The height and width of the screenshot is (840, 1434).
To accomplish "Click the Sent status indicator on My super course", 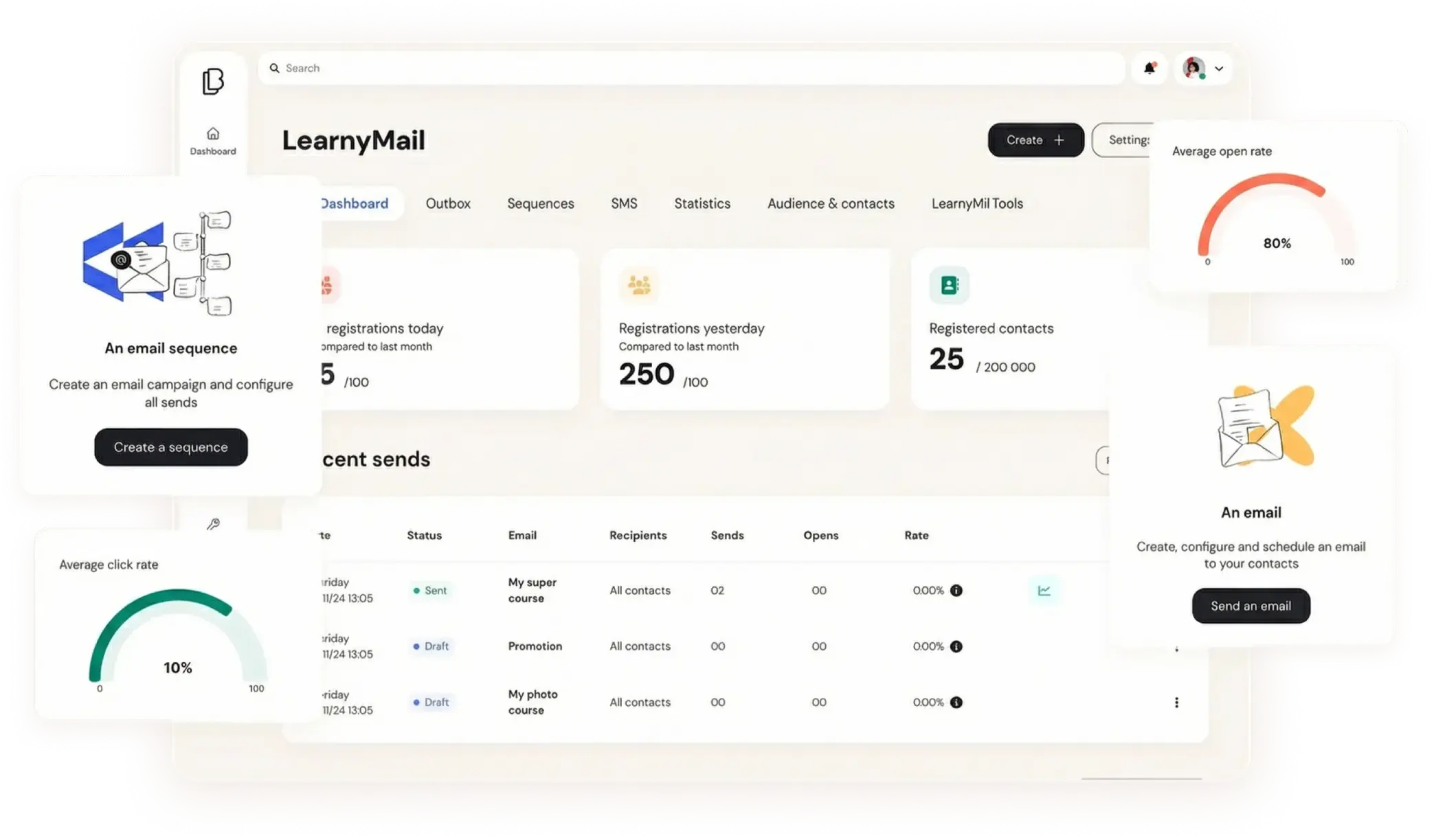I will 430,590.
